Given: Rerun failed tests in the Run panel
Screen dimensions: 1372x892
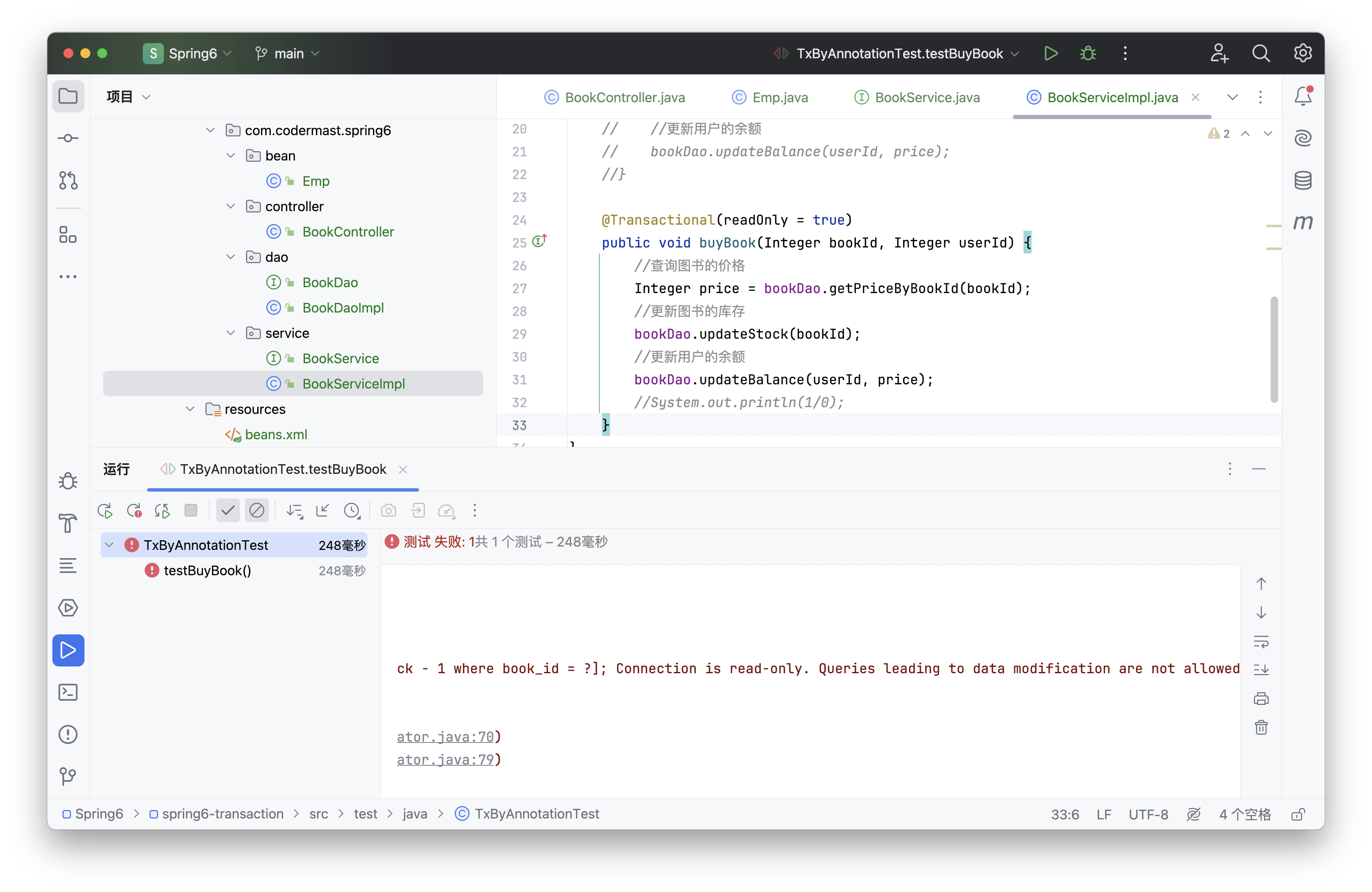Looking at the screenshot, I should pyautogui.click(x=134, y=511).
